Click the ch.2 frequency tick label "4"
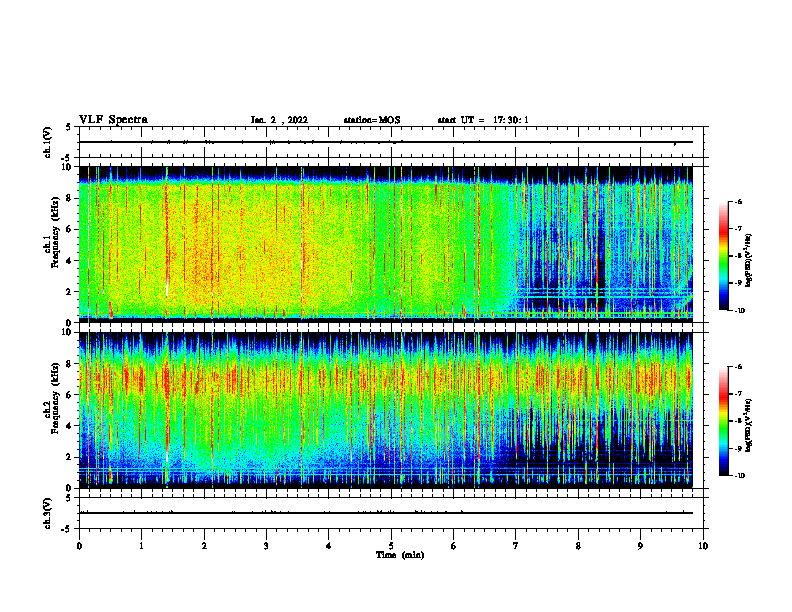Screen dimensions: 792x612 click(69, 426)
